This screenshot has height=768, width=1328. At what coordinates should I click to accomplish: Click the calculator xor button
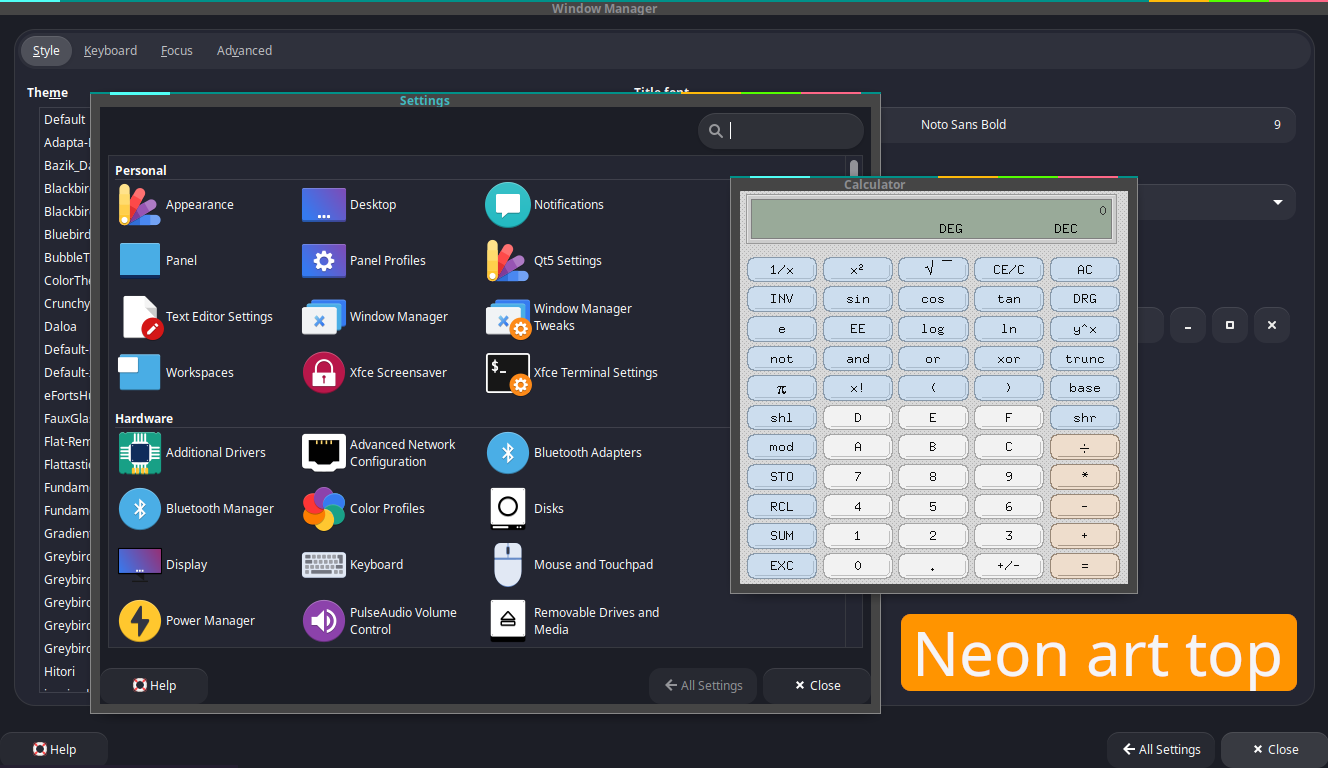point(1009,359)
